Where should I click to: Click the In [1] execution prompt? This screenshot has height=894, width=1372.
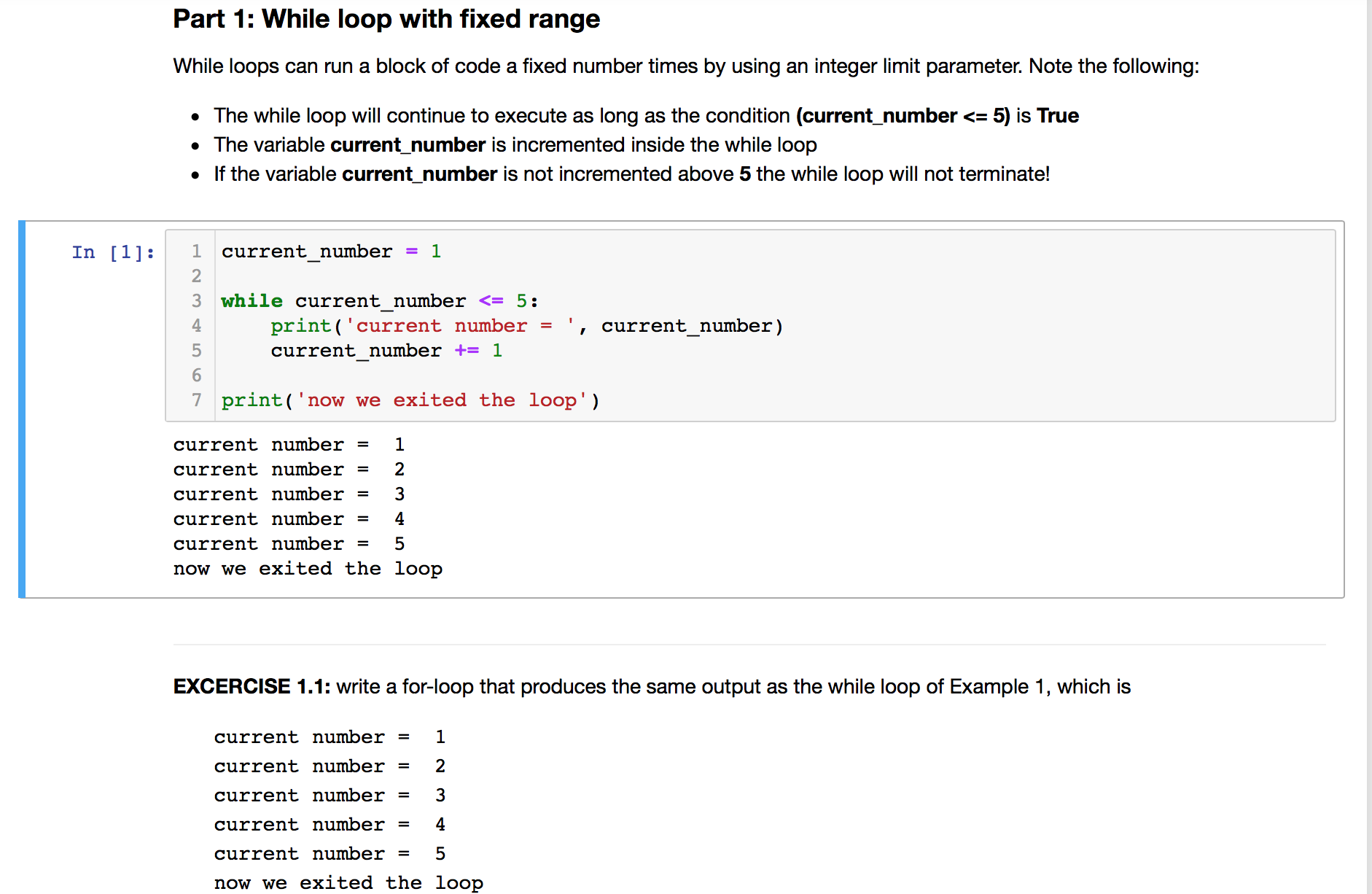point(112,252)
